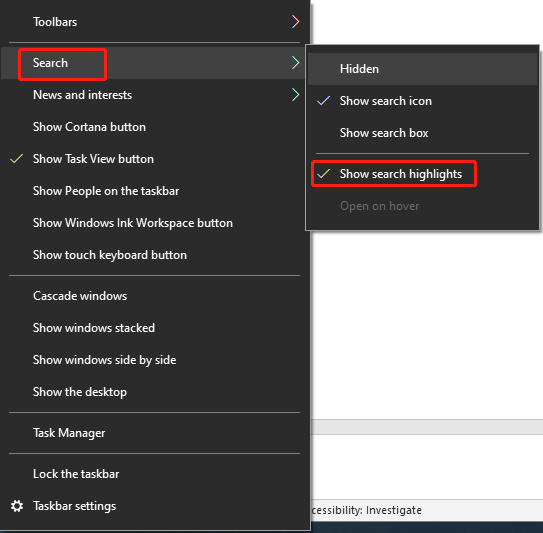
Task: Enable Show Windows Ink Workspace button
Action: pyautogui.click(x=154, y=223)
